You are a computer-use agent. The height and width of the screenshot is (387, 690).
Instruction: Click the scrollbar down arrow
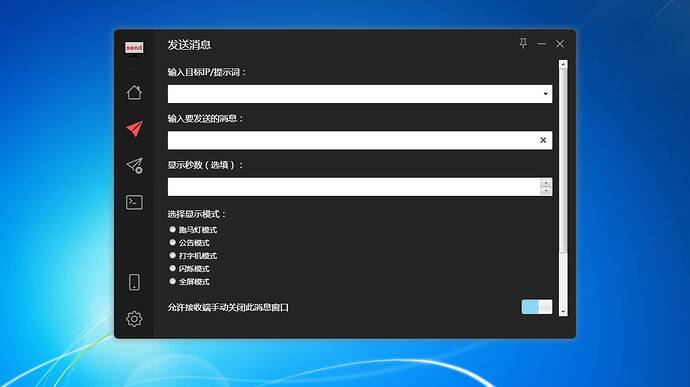pyautogui.click(x=563, y=312)
